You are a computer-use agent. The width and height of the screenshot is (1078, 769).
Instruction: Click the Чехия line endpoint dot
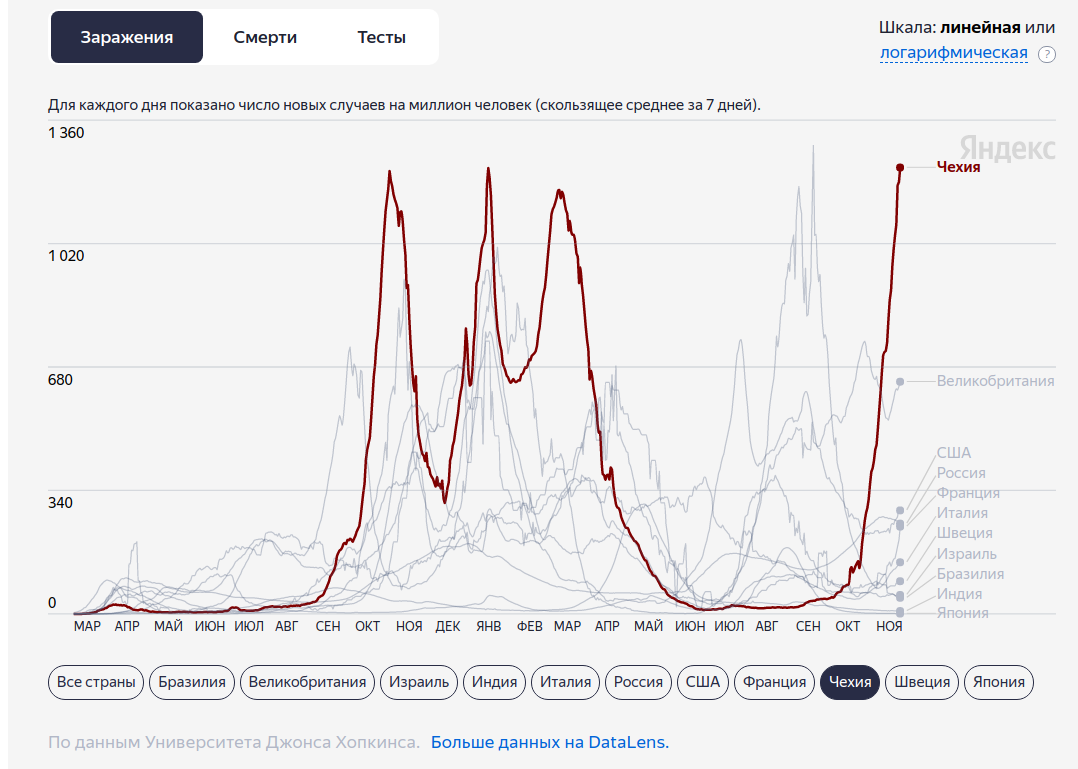point(900,167)
